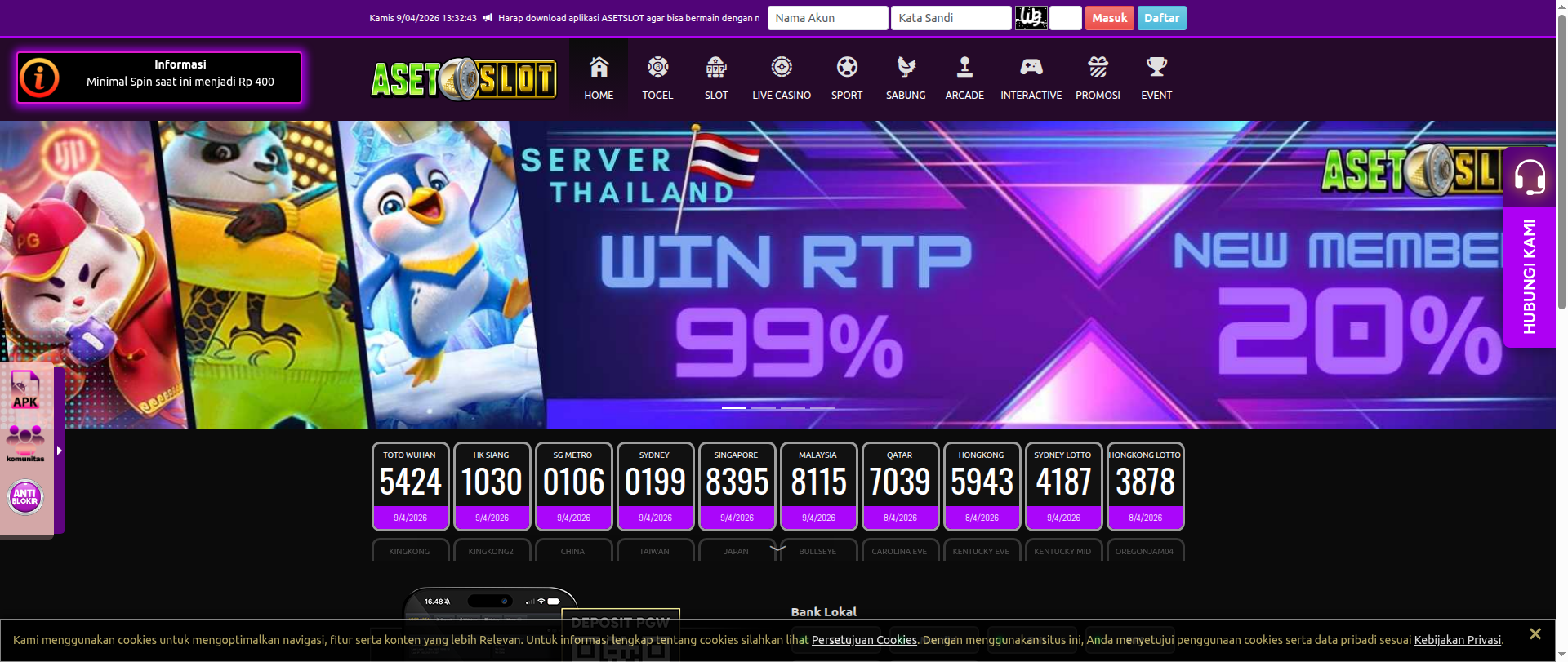The width and height of the screenshot is (1568, 662).
Task: Dismiss the cookies notice with X
Action: [x=1535, y=633]
